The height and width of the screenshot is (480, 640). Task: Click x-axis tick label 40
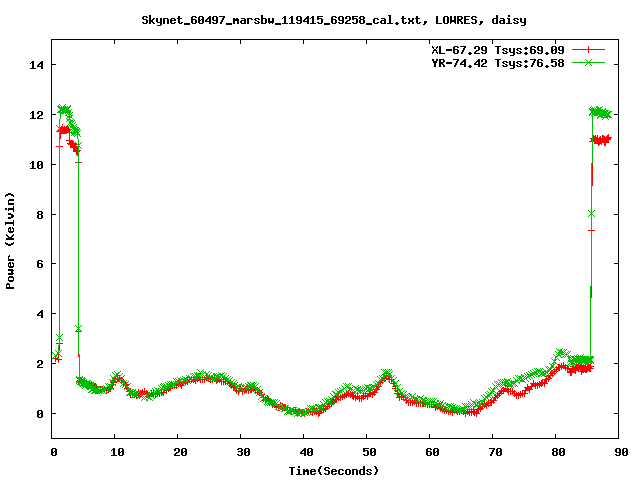[306, 452]
